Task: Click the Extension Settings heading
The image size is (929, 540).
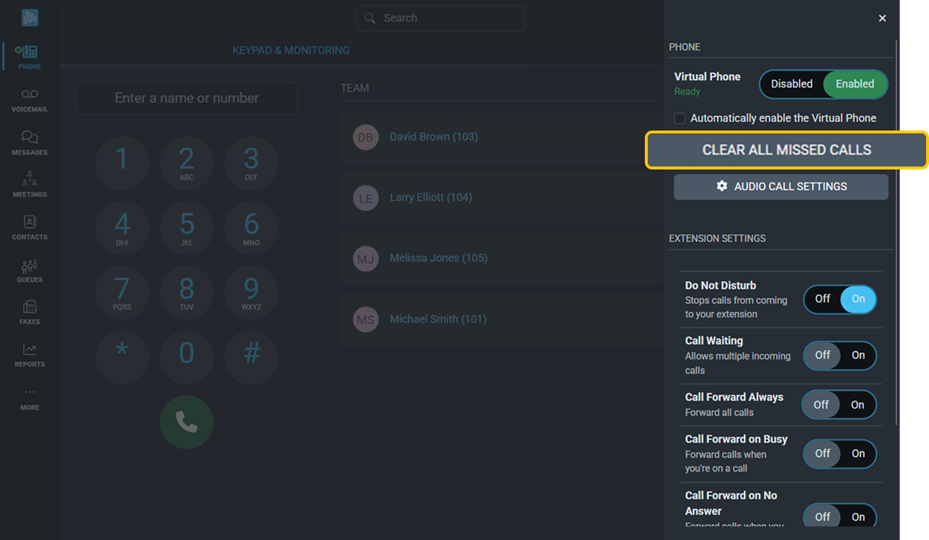Action: pos(717,238)
